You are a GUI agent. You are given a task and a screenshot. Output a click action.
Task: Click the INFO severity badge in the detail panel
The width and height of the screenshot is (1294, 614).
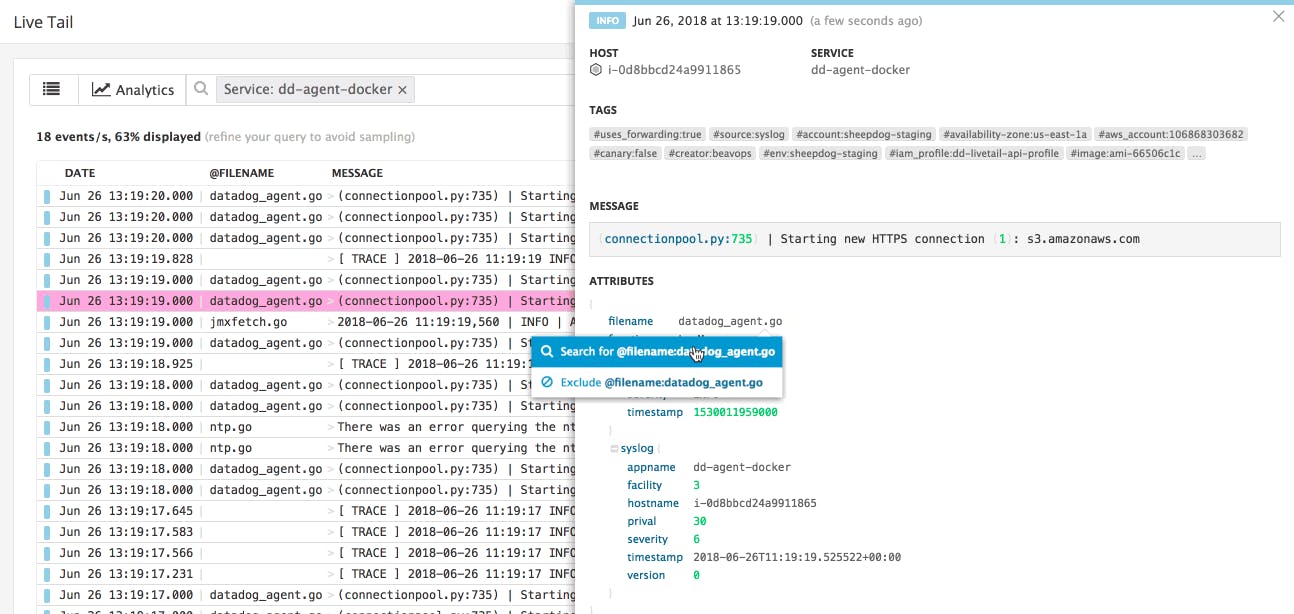607,20
